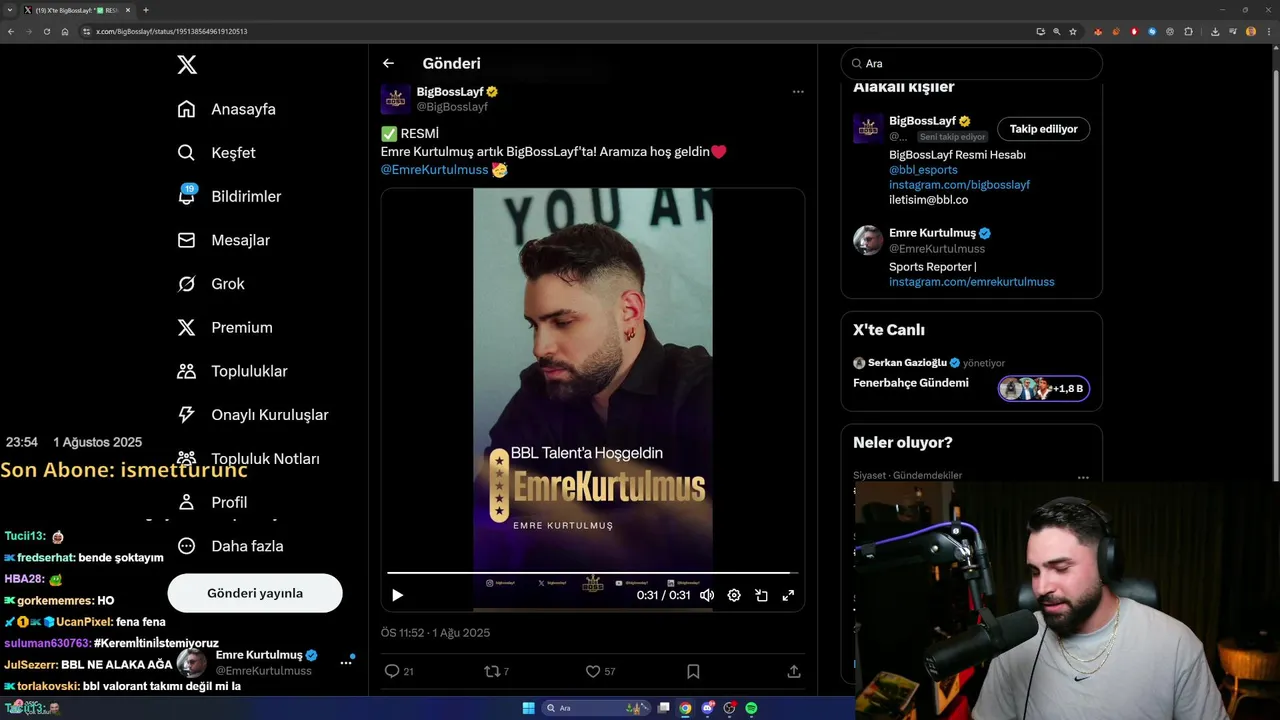The image size is (1280, 720).
Task: Seek on the video progress bar
Action: coord(592,573)
